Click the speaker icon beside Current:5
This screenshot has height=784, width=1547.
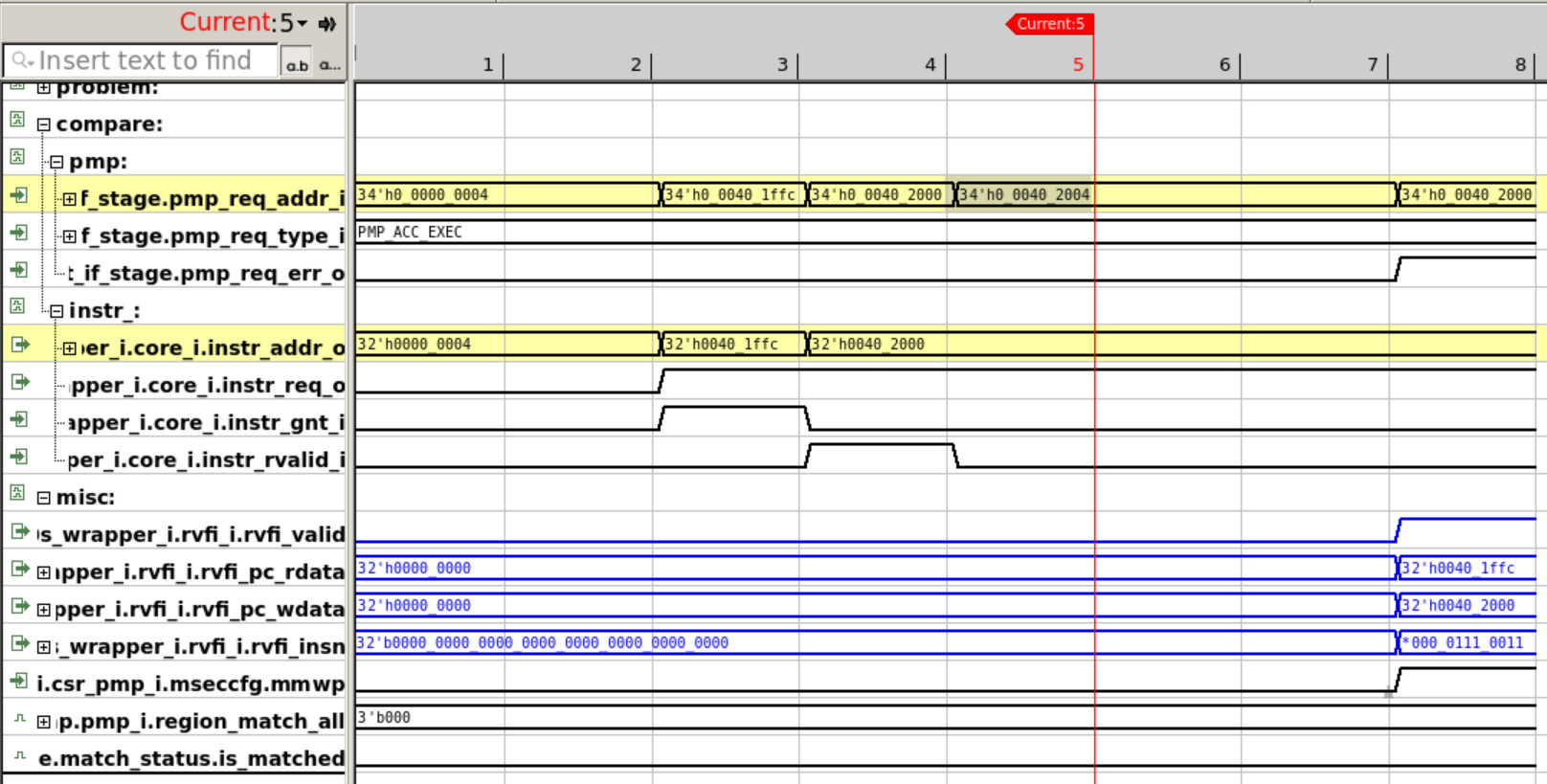(327, 24)
